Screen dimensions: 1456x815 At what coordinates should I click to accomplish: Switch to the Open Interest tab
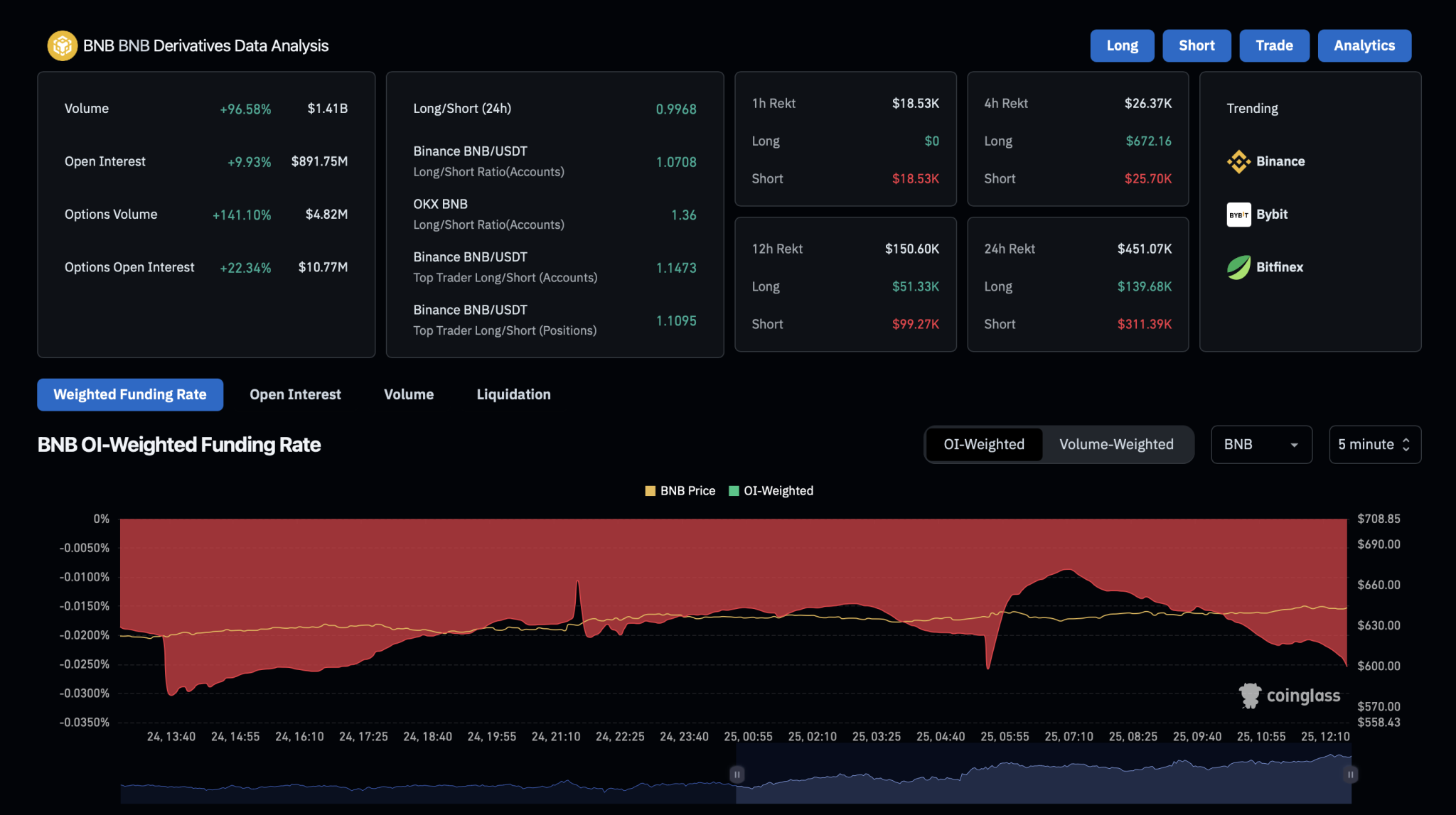click(x=295, y=394)
